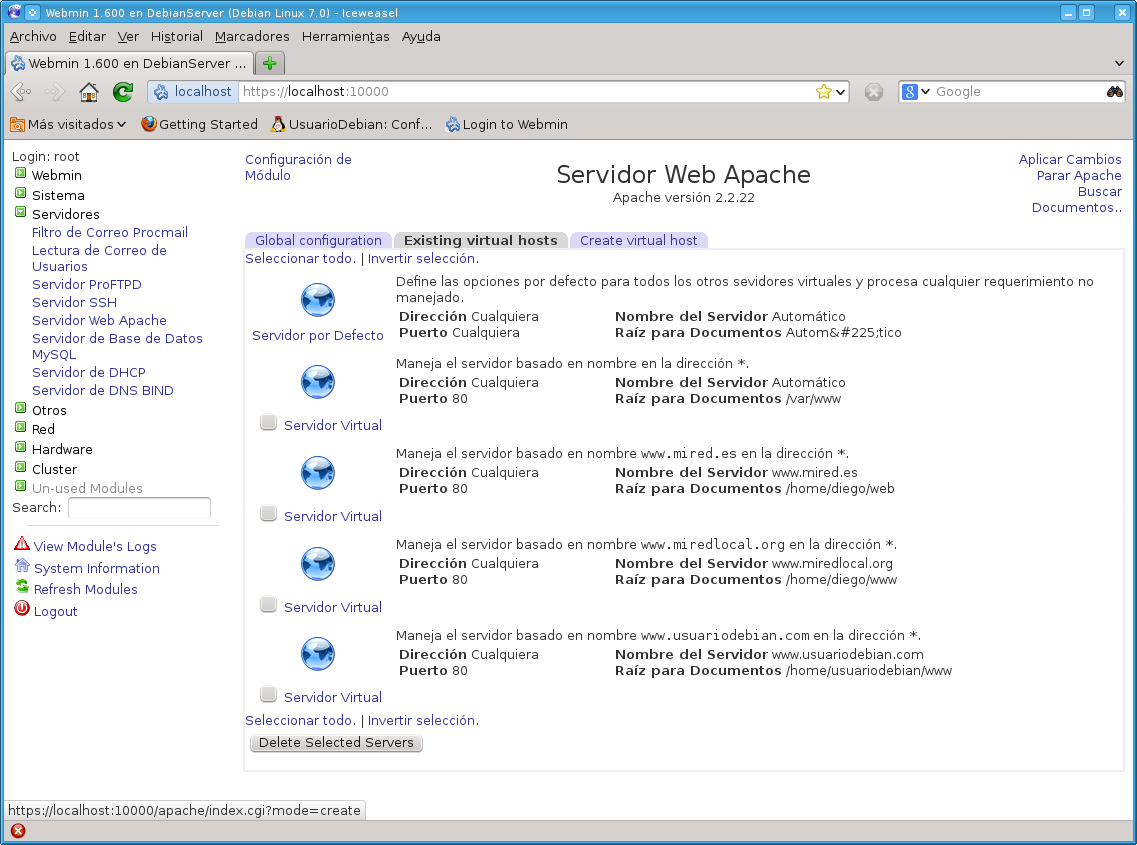Click the Getting Started Firefox bookmark

[199, 124]
